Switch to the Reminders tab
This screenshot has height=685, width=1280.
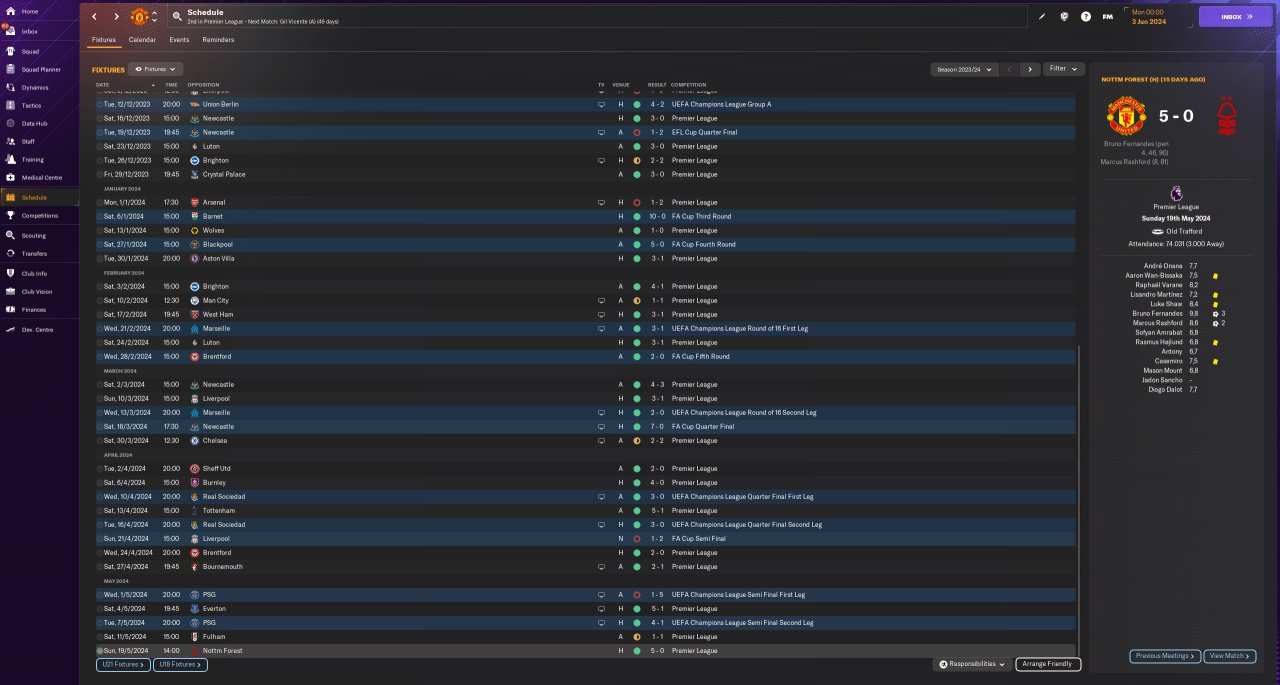click(x=218, y=40)
